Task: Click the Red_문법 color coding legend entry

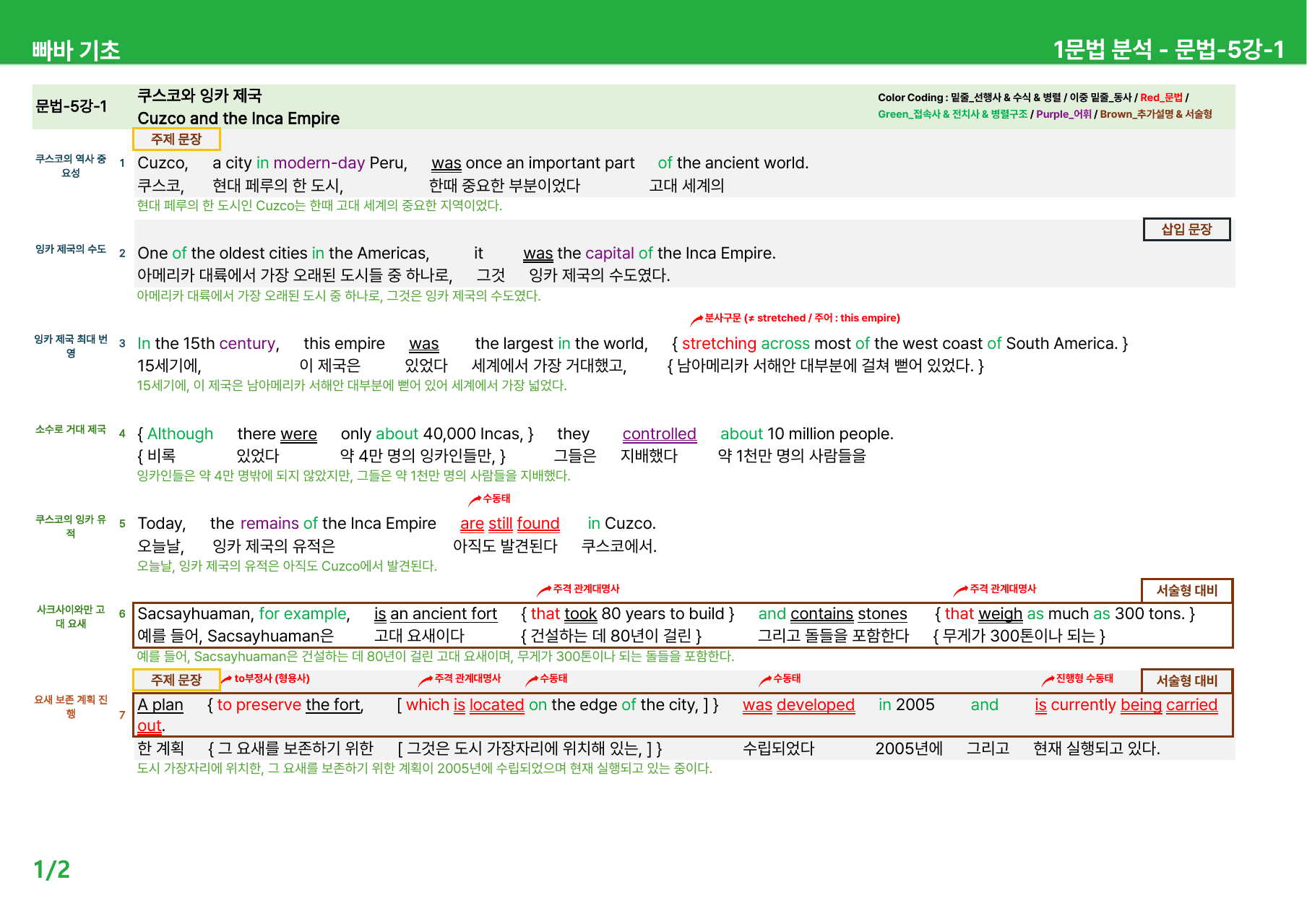Action: click(1161, 98)
